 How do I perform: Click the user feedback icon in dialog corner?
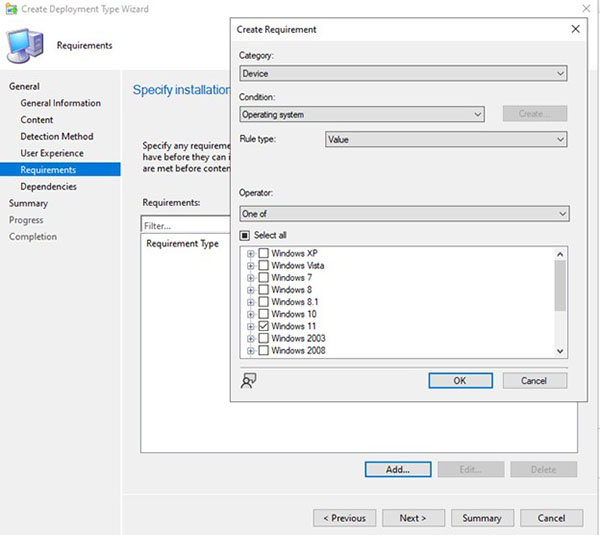pyautogui.click(x=250, y=380)
